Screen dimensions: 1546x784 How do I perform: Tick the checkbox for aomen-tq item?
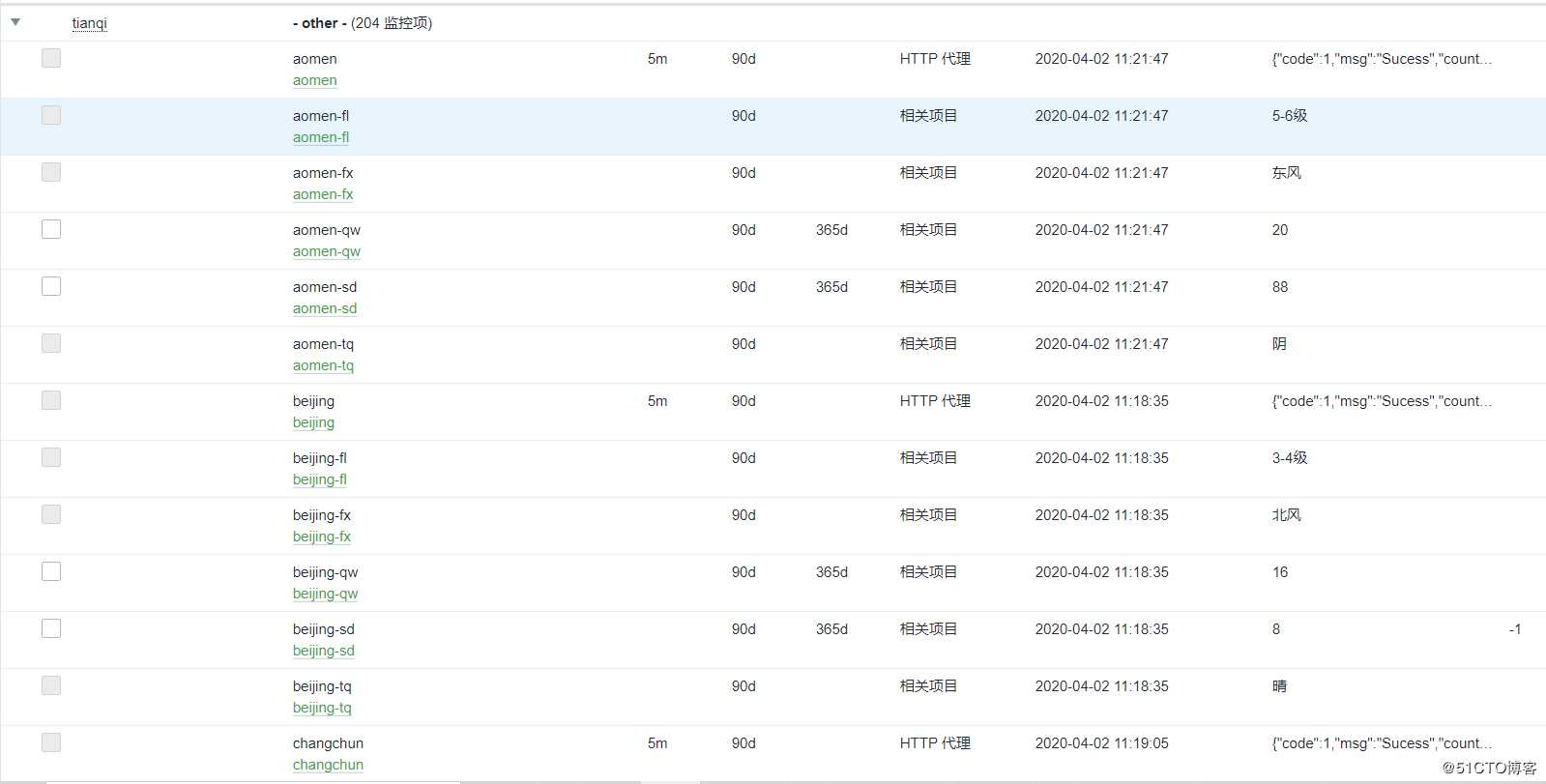tap(51, 343)
